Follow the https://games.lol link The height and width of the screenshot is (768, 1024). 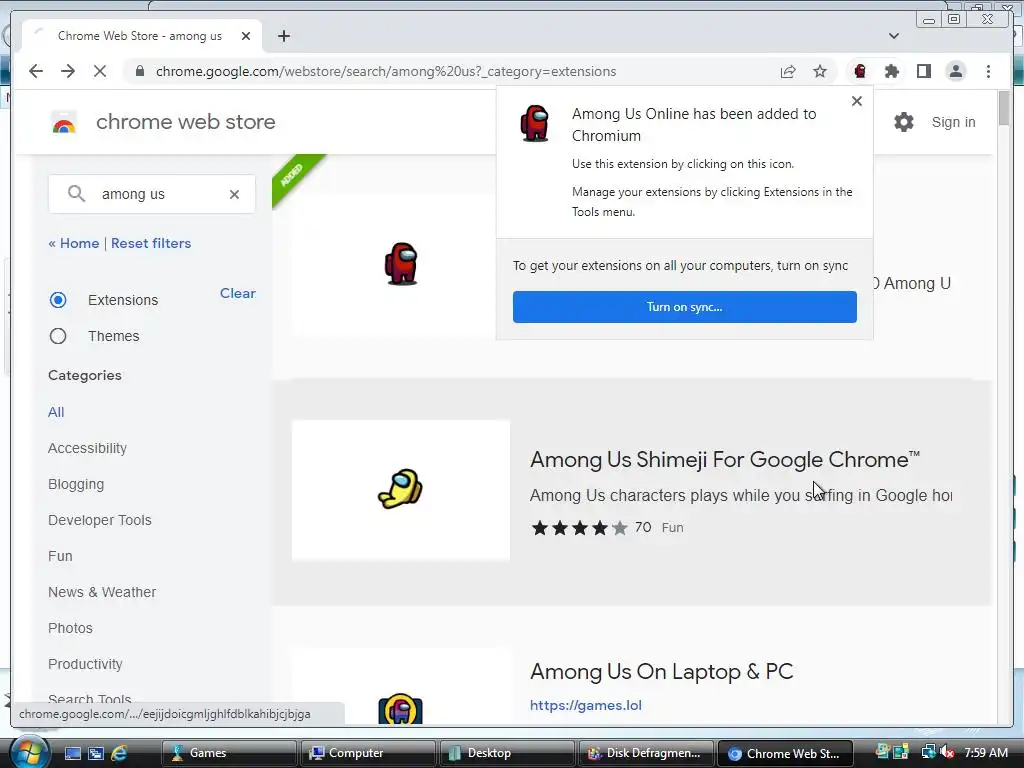pyautogui.click(x=586, y=705)
